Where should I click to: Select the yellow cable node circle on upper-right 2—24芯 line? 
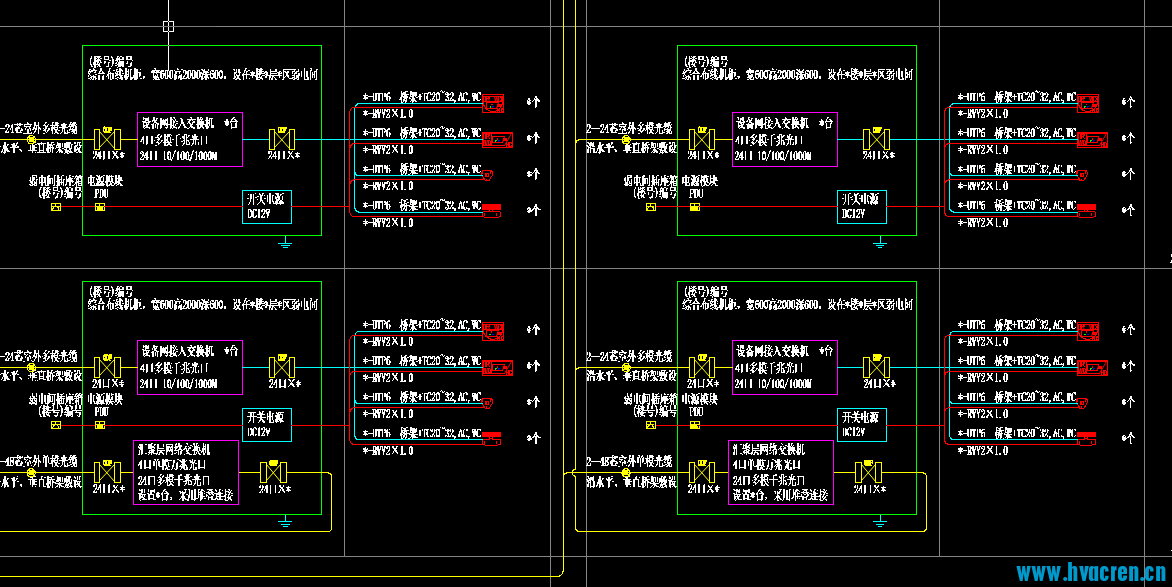click(626, 140)
